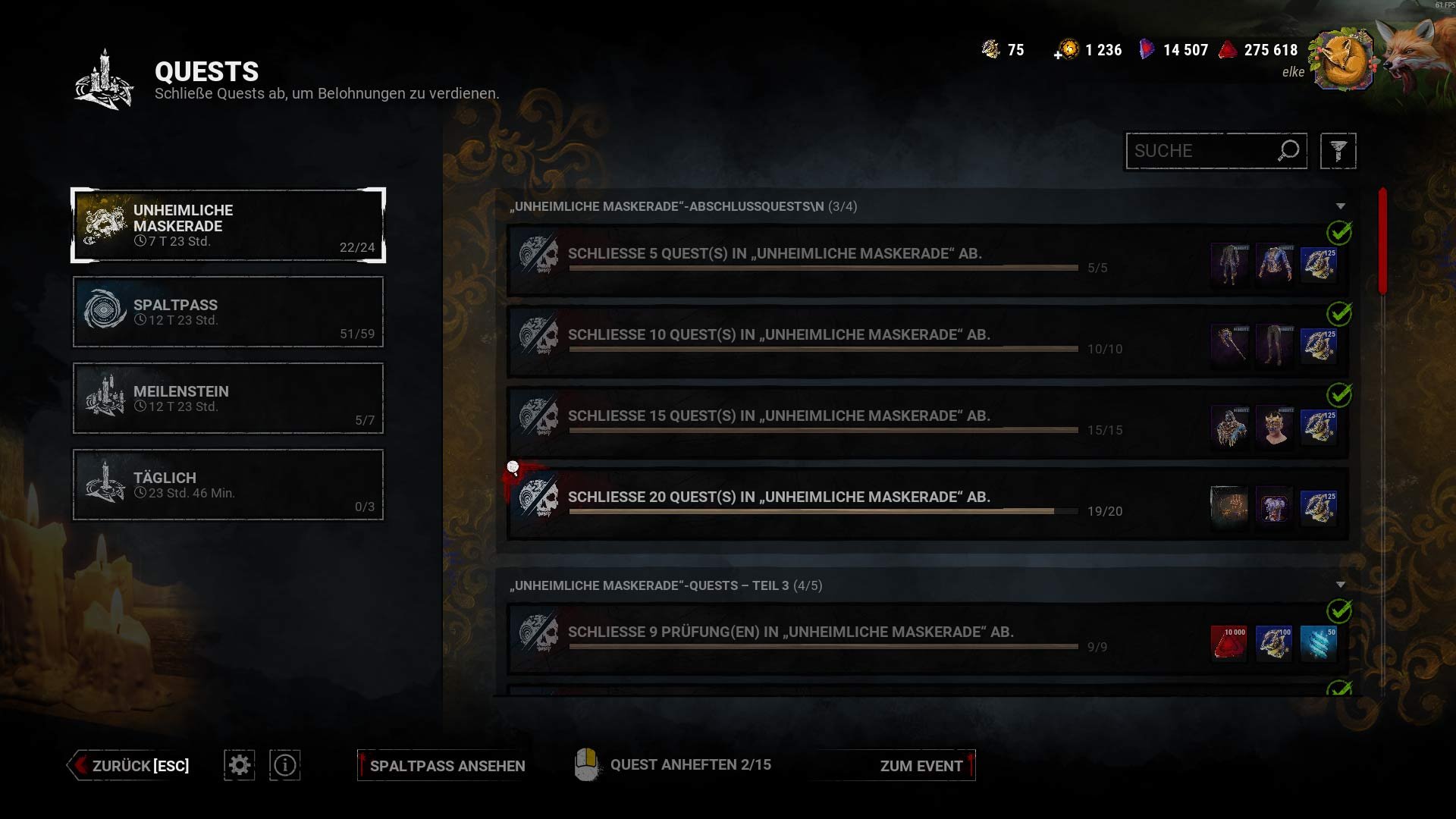This screenshot has width=1456, height=819.
Task: Switch to the Meilenstein quest category
Action: 228,398
